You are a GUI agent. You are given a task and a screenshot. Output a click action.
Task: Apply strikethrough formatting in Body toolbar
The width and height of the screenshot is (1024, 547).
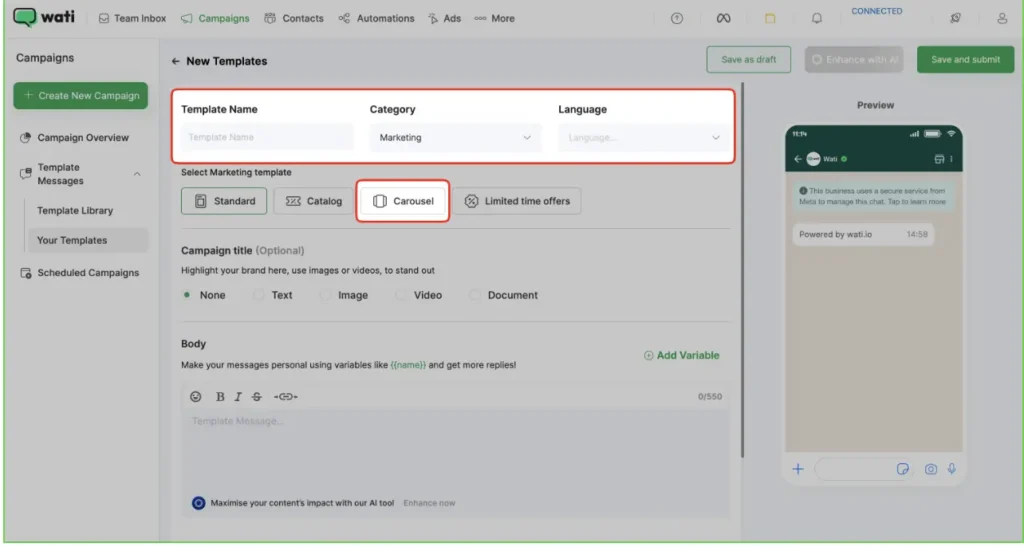[257, 397]
